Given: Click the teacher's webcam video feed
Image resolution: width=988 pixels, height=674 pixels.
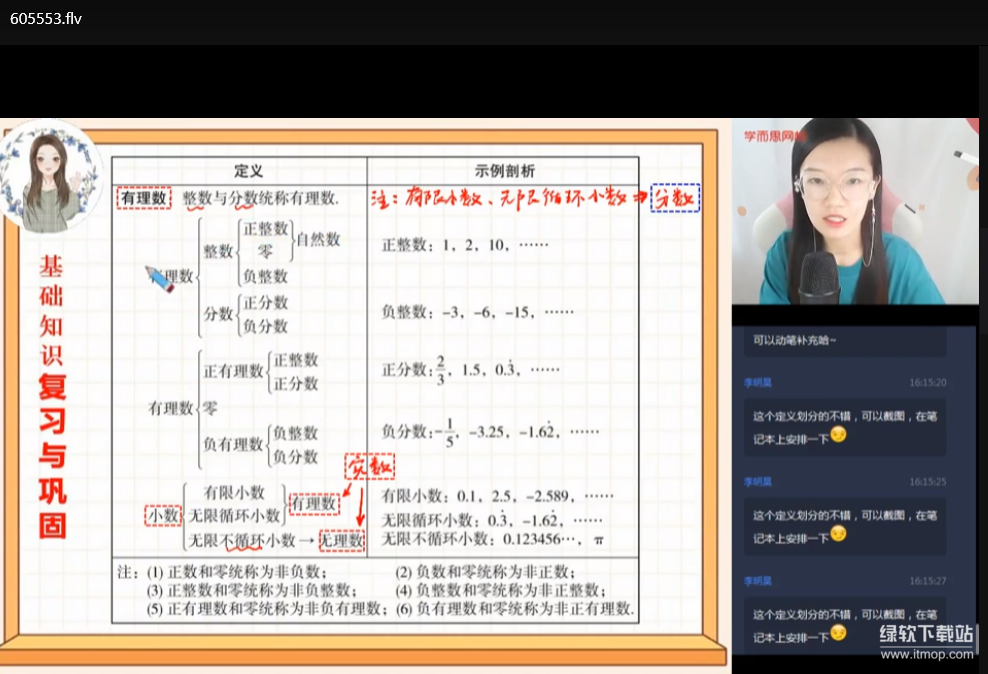Looking at the screenshot, I should click(855, 212).
